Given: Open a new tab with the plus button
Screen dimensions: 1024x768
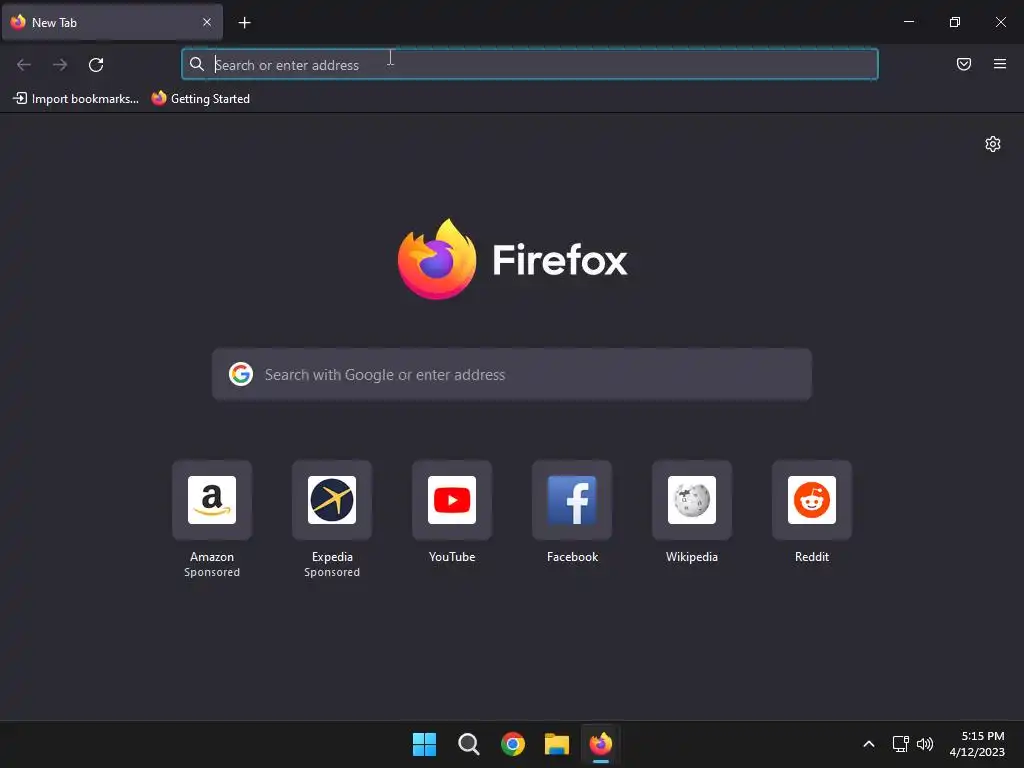Looking at the screenshot, I should coord(244,23).
